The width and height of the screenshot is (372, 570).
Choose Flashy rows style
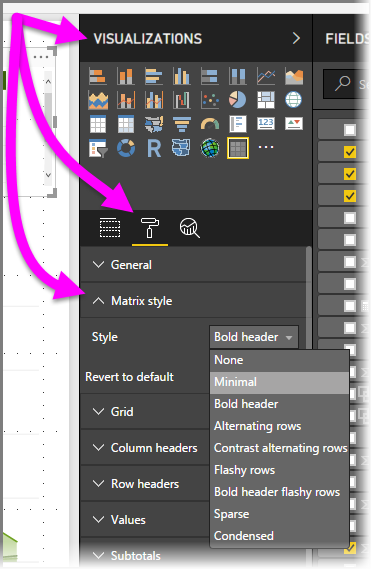click(279, 470)
